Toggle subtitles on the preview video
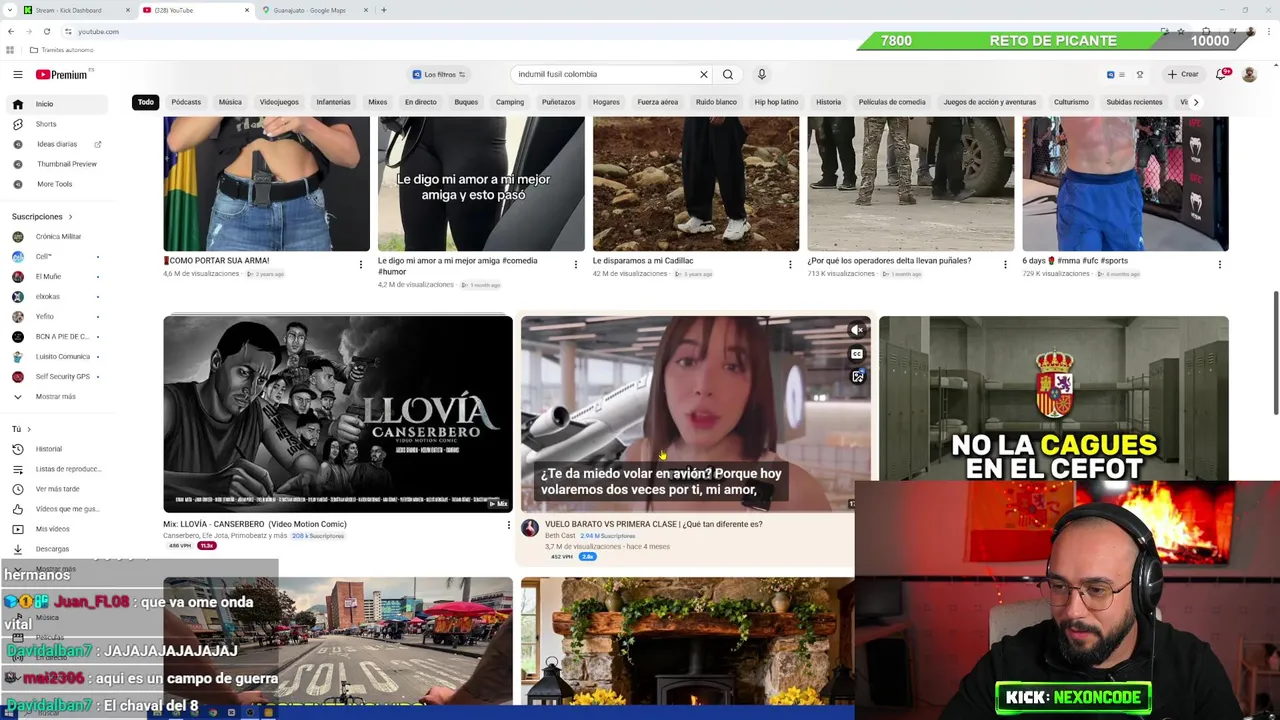 [x=857, y=354]
